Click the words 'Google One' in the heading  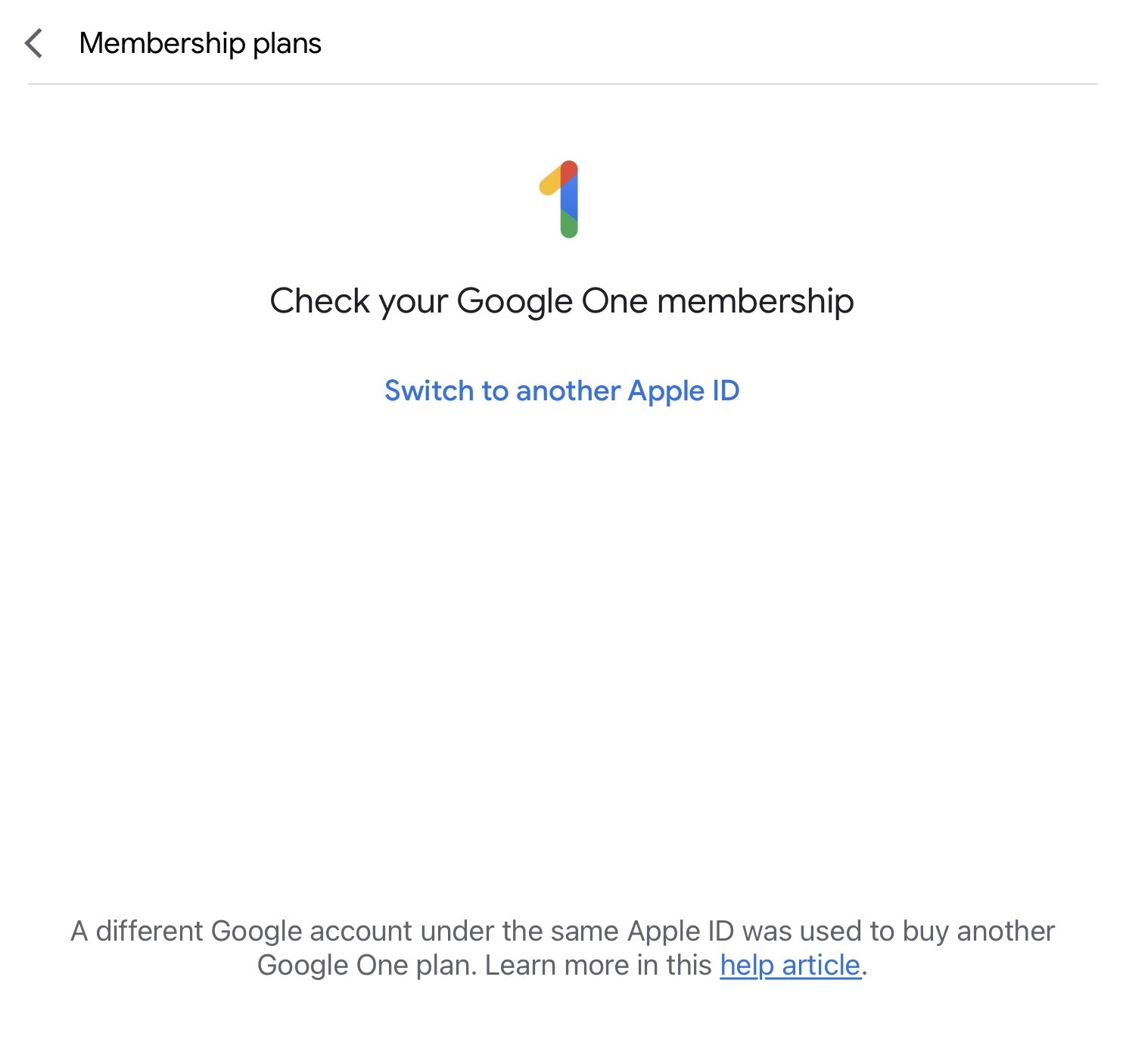[x=552, y=300]
